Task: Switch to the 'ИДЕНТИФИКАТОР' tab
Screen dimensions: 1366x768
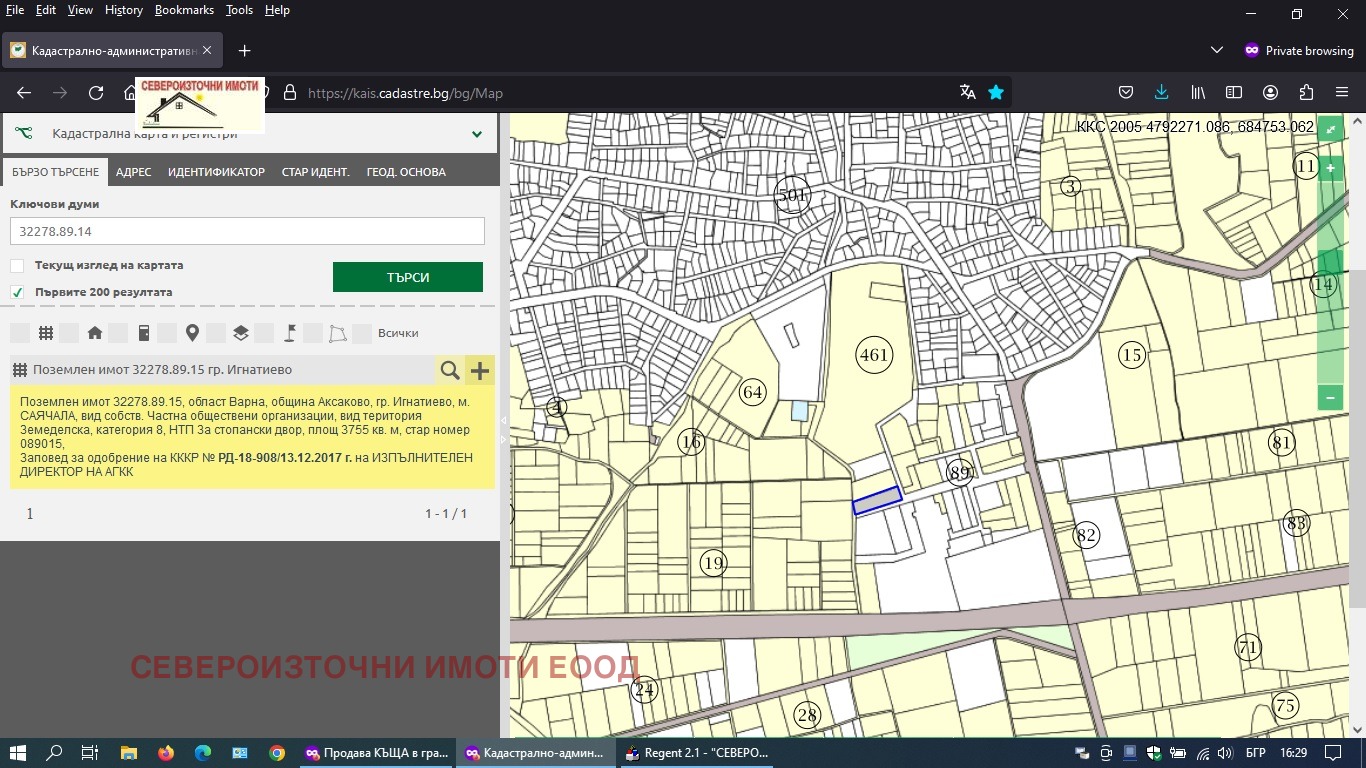Action: click(216, 172)
